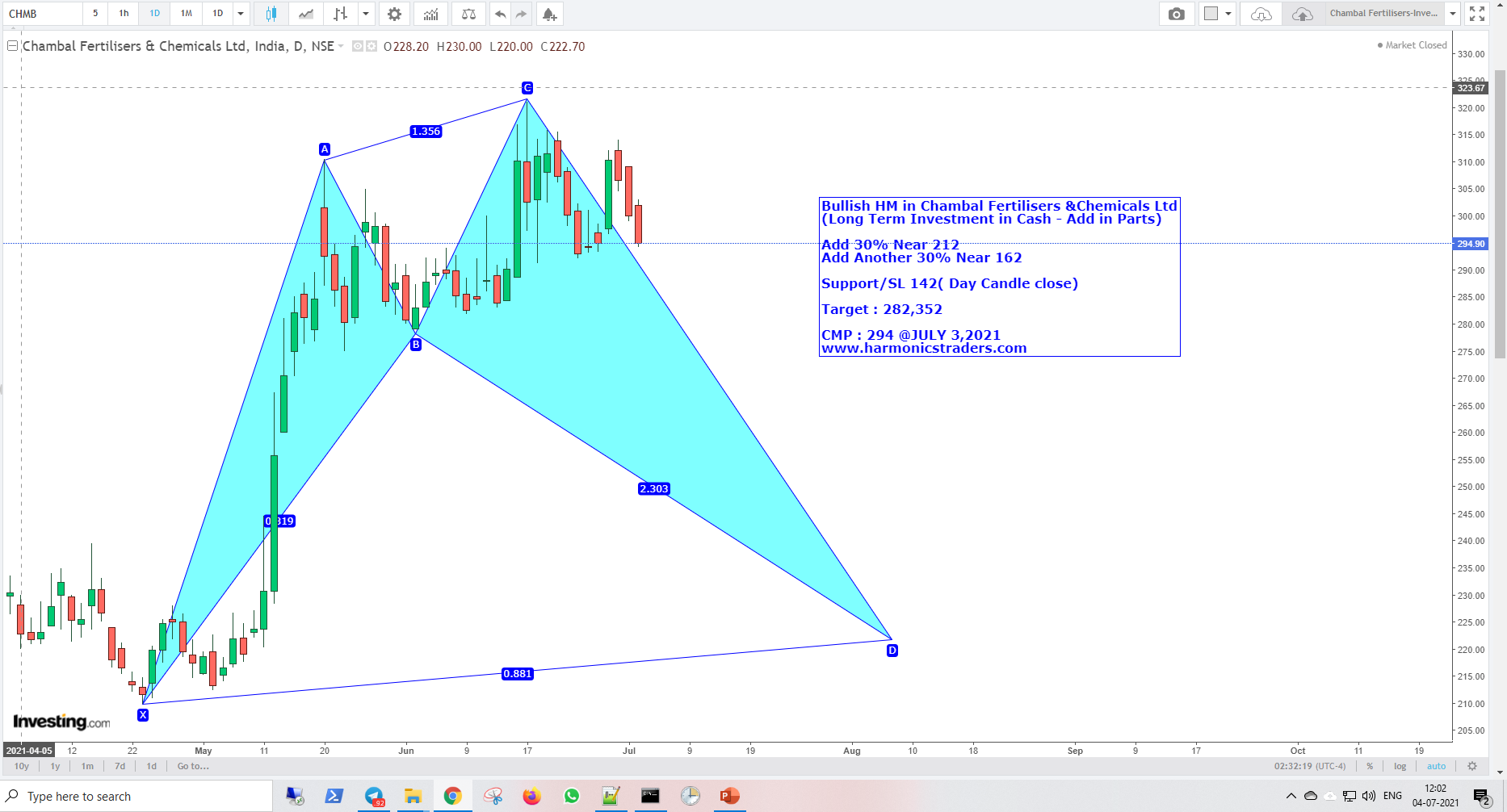Click vertical scrollbar thumb

pos(1500,215)
